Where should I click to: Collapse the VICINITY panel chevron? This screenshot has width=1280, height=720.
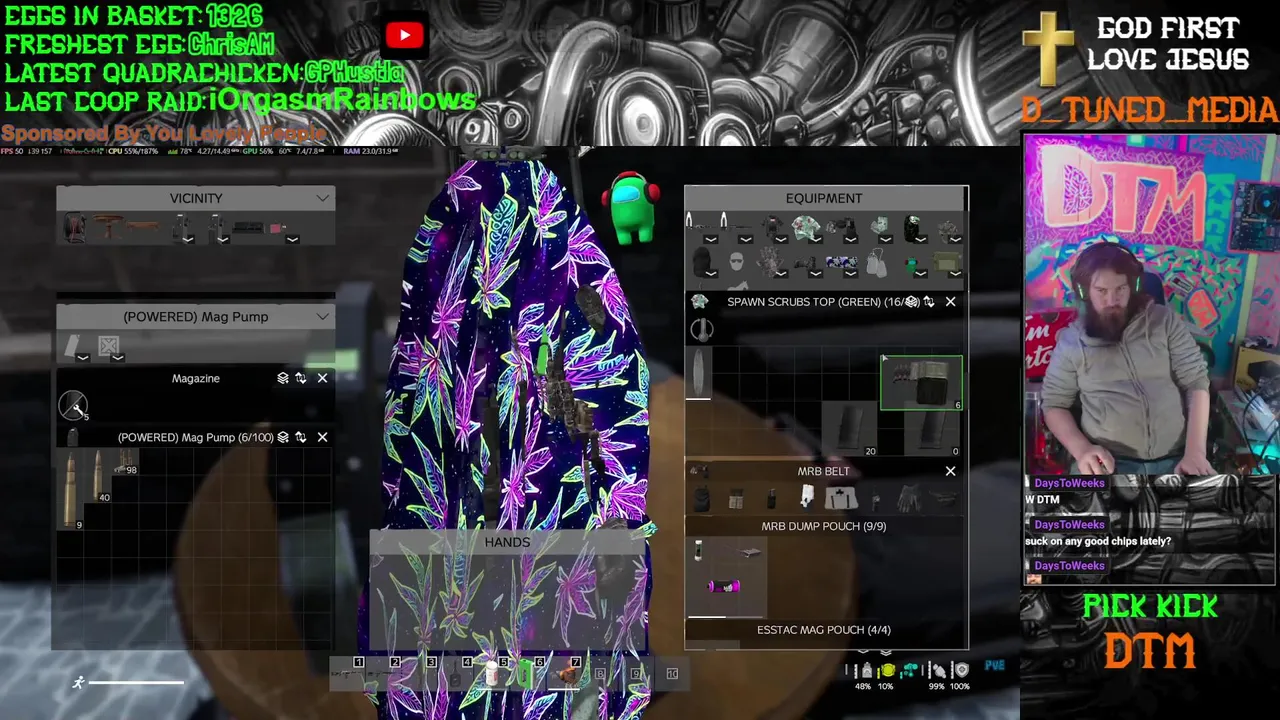point(322,198)
